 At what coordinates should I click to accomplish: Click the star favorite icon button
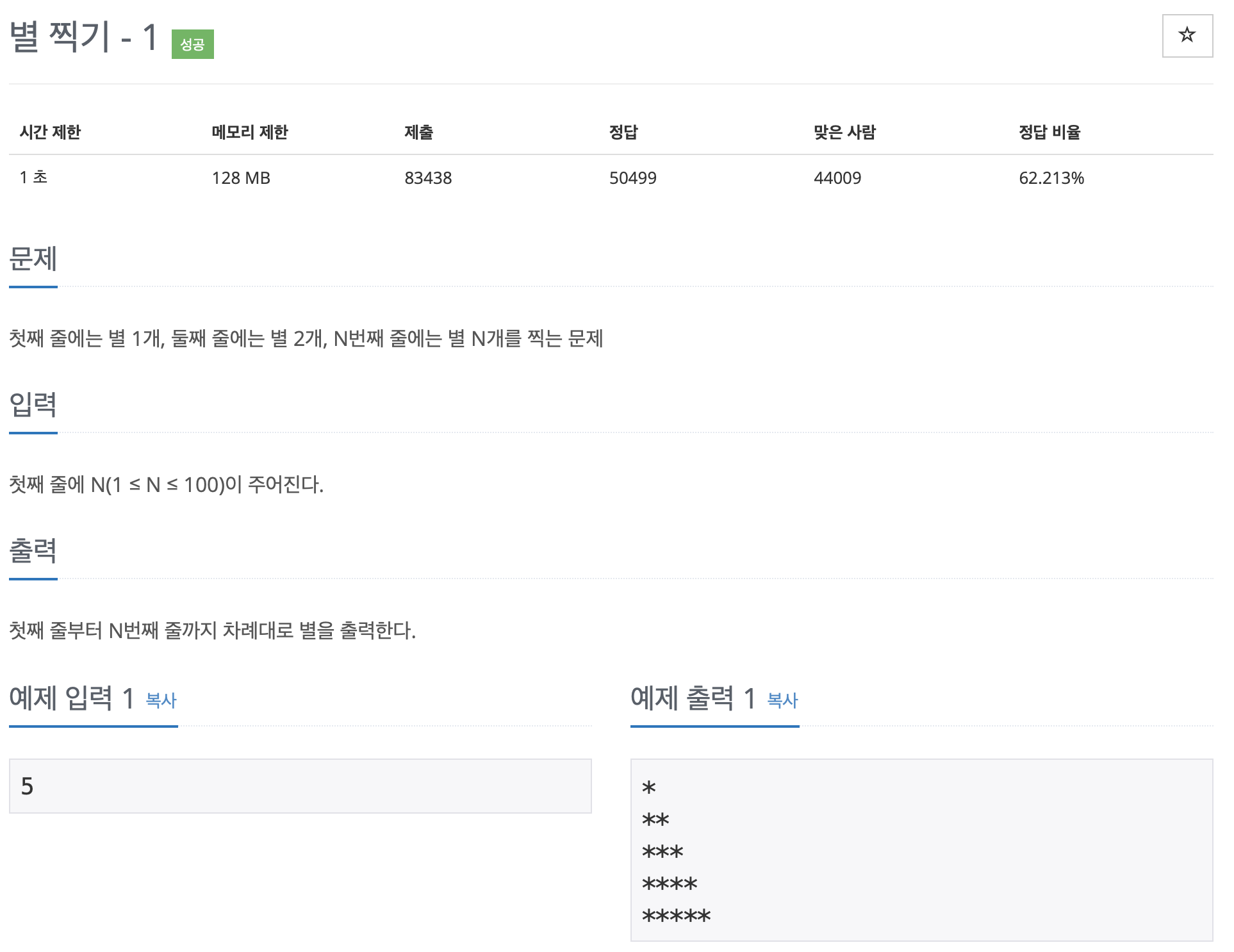click(x=1187, y=35)
